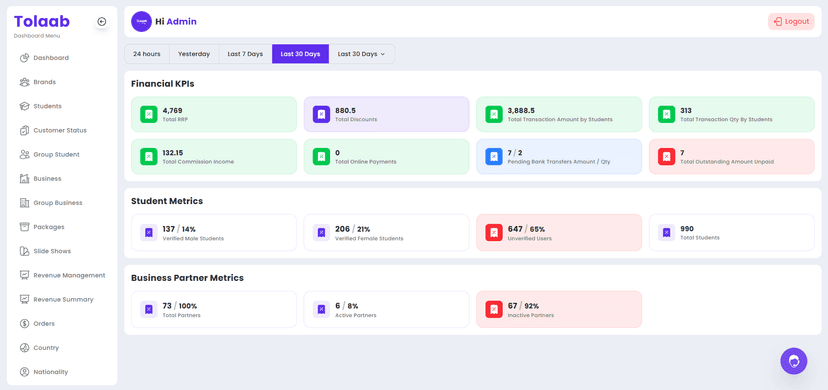Image resolution: width=828 pixels, height=390 pixels.
Task: Click the Customer Status icon
Action: click(24, 130)
